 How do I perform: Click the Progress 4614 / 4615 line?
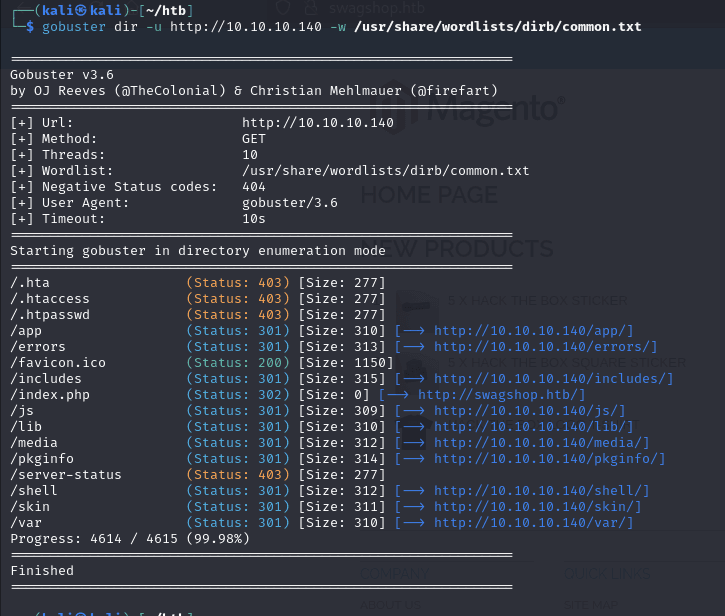[x=130, y=539]
